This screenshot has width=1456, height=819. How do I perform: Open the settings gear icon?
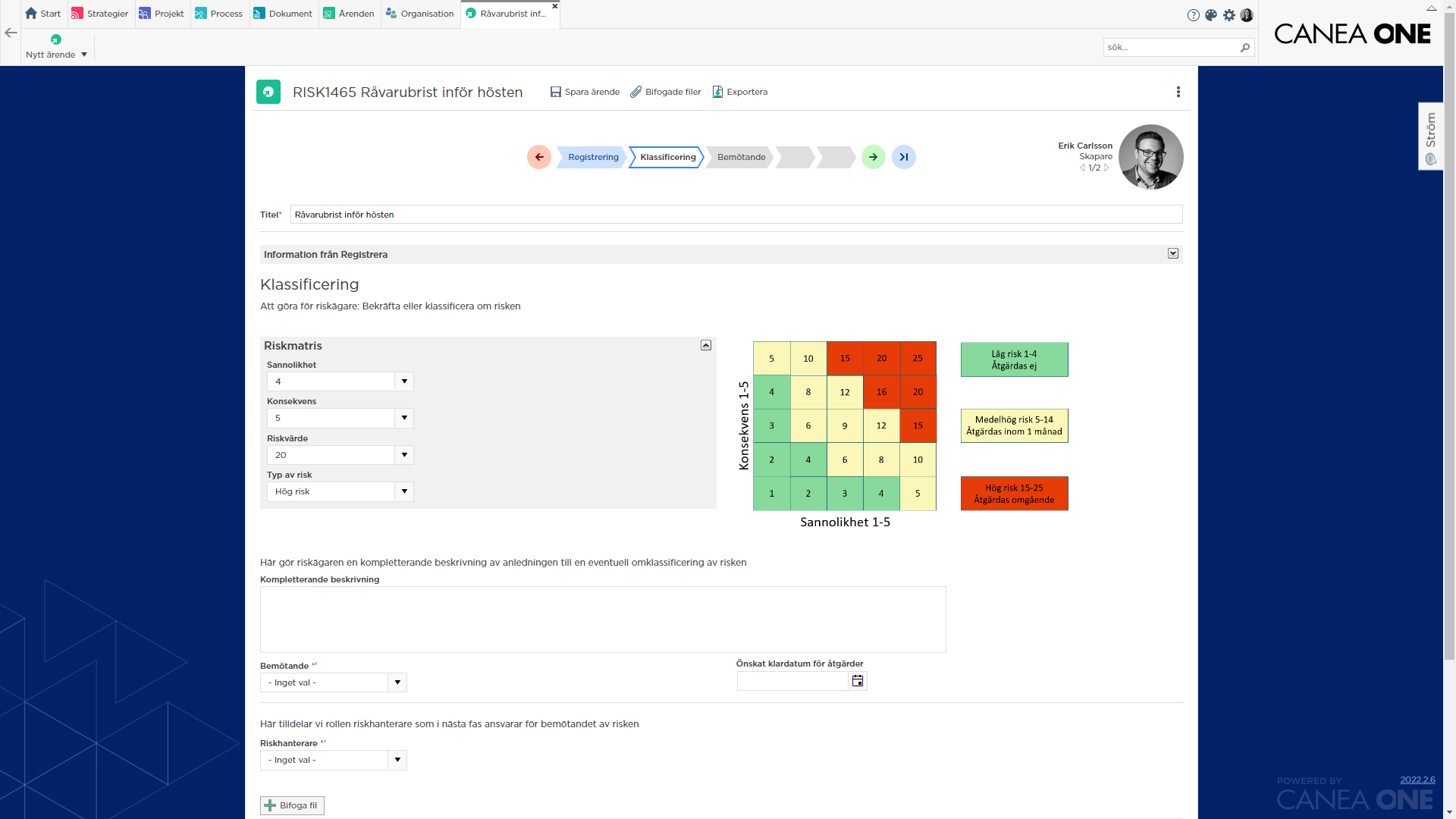point(1229,14)
